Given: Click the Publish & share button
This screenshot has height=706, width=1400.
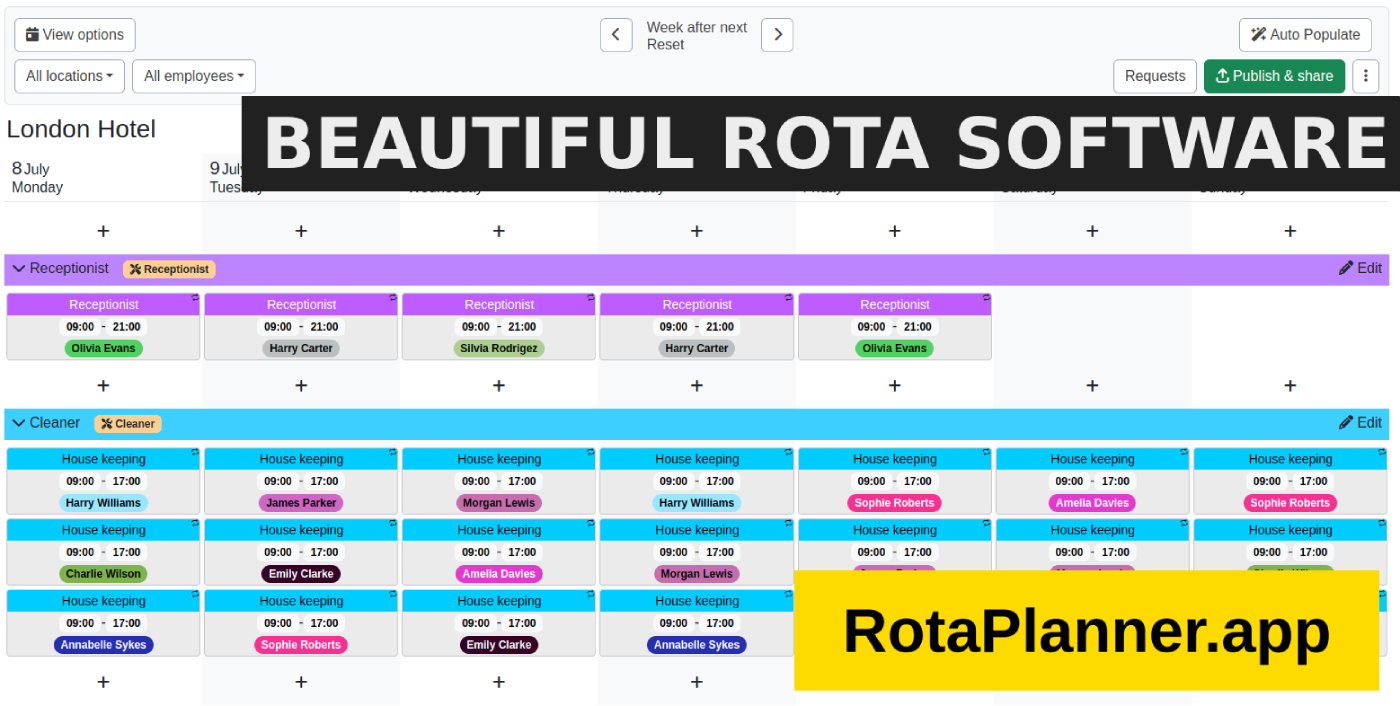Looking at the screenshot, I should coord(1274,76).
